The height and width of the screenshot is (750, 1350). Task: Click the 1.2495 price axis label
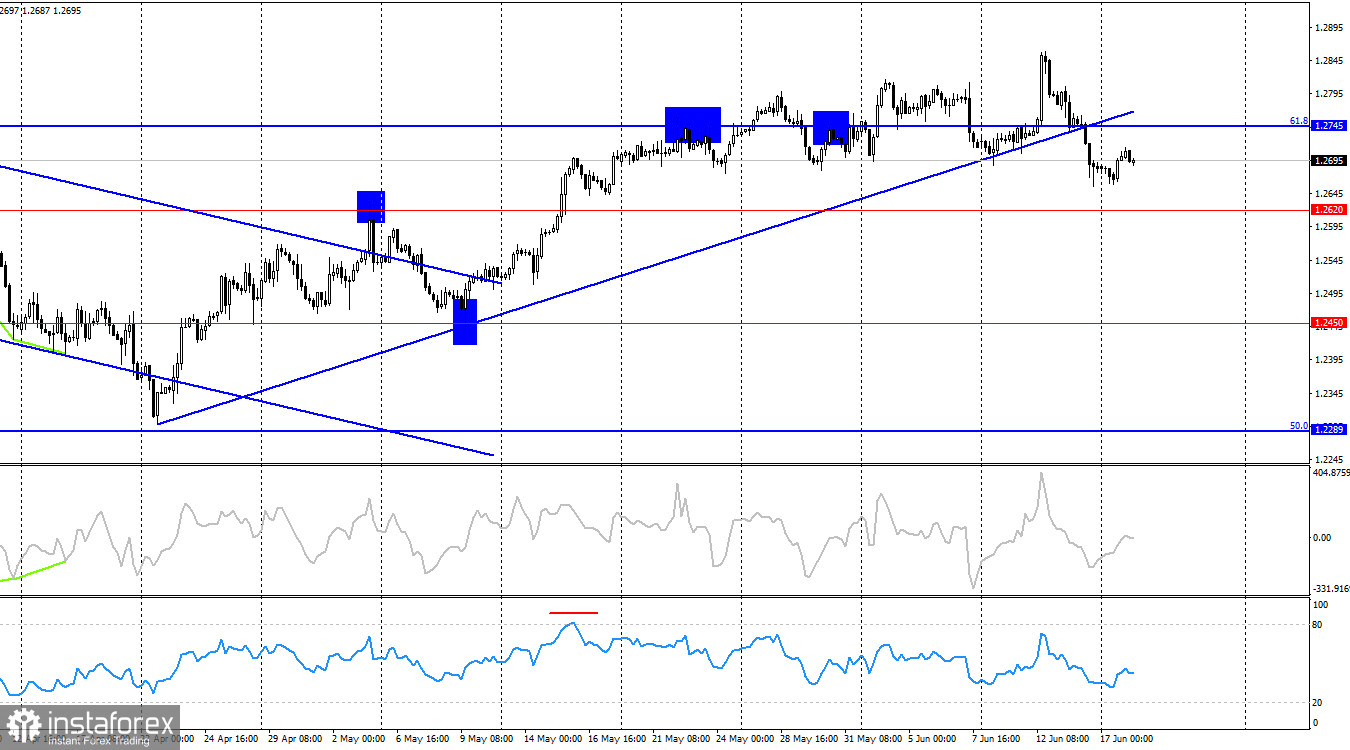coord(1330,293)
